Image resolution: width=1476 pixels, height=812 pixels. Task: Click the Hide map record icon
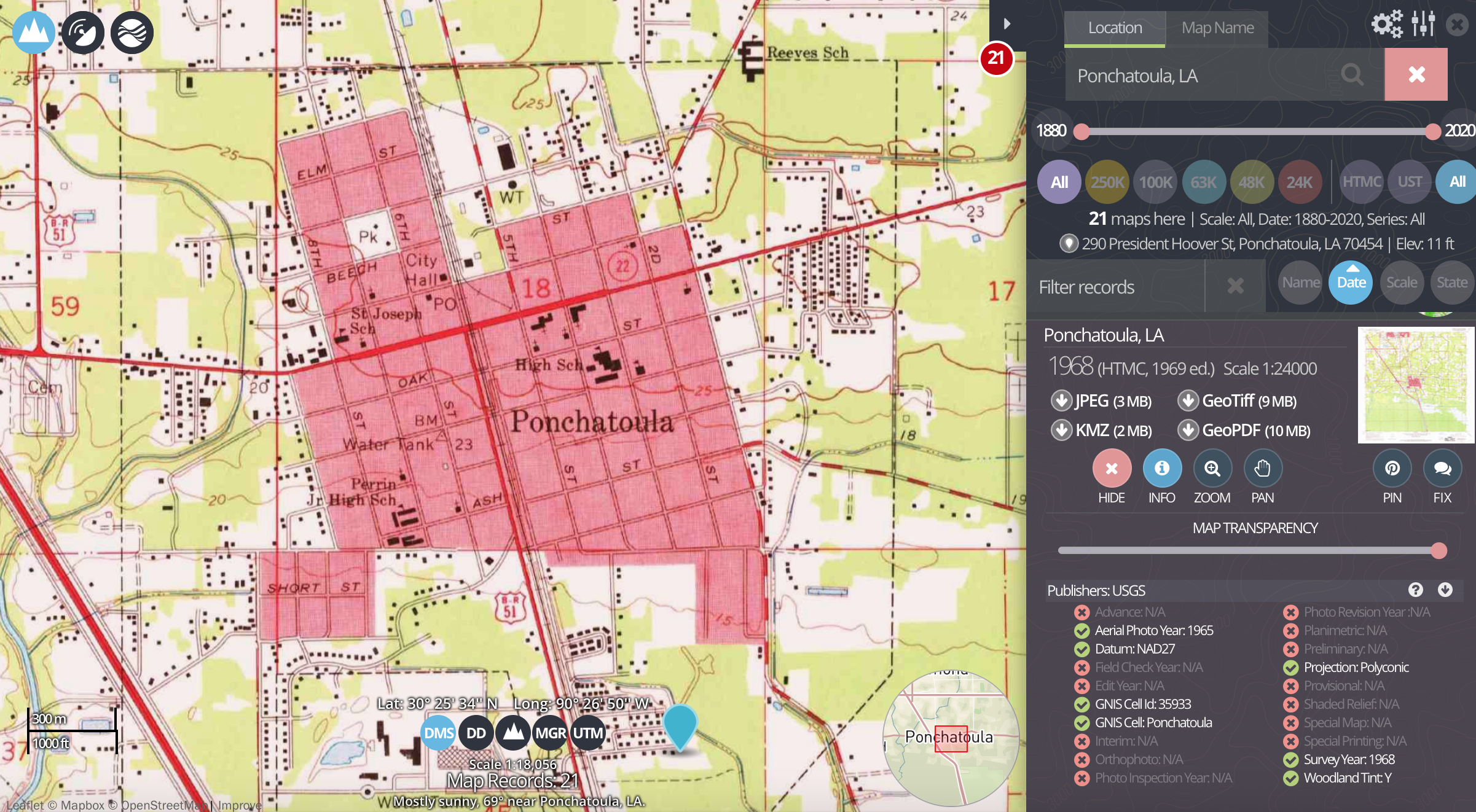pyautogui.click(x=1112, y=469)
